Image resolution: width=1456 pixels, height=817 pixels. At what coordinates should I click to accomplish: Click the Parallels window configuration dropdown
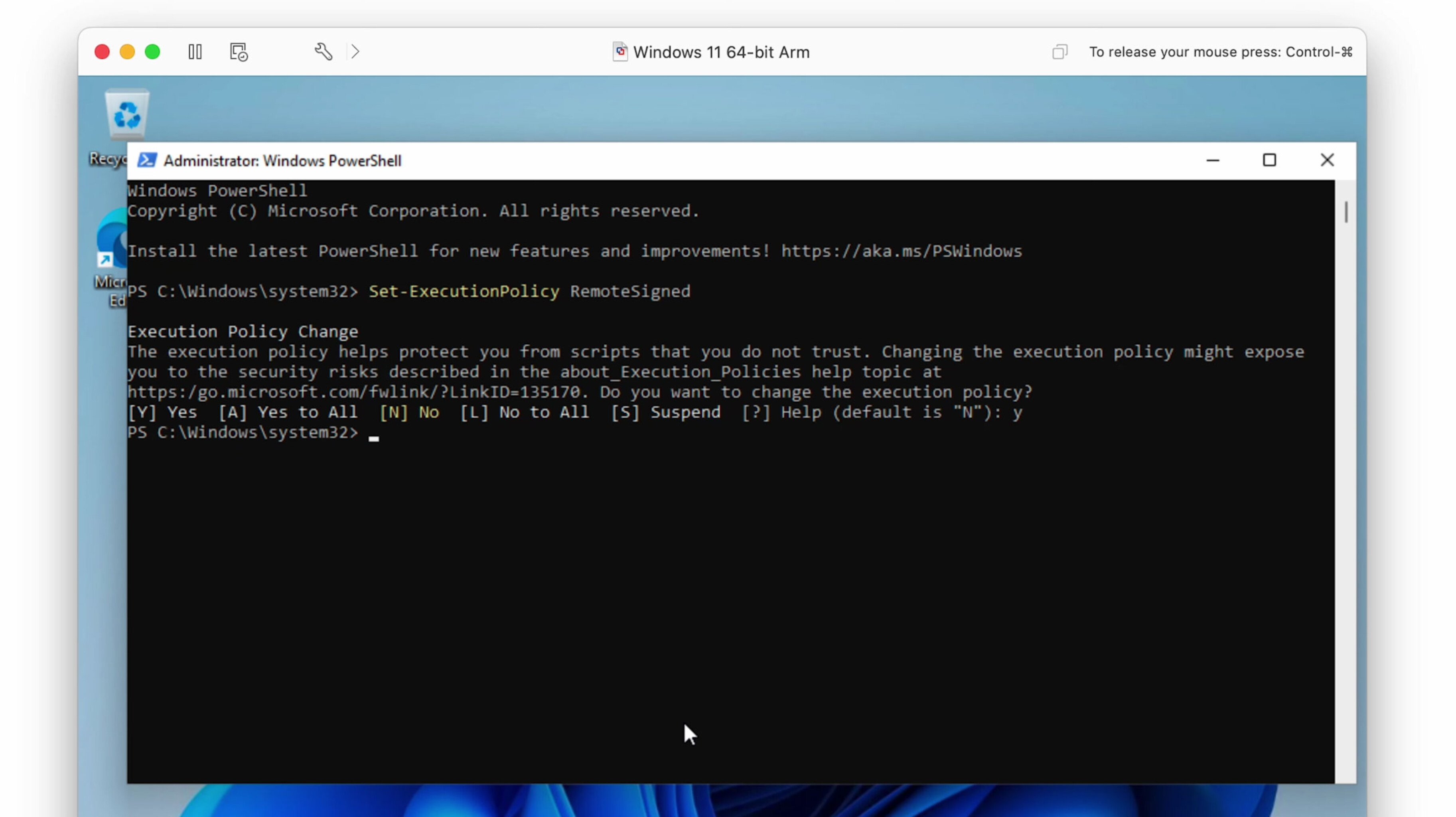(x=355, y=52)
